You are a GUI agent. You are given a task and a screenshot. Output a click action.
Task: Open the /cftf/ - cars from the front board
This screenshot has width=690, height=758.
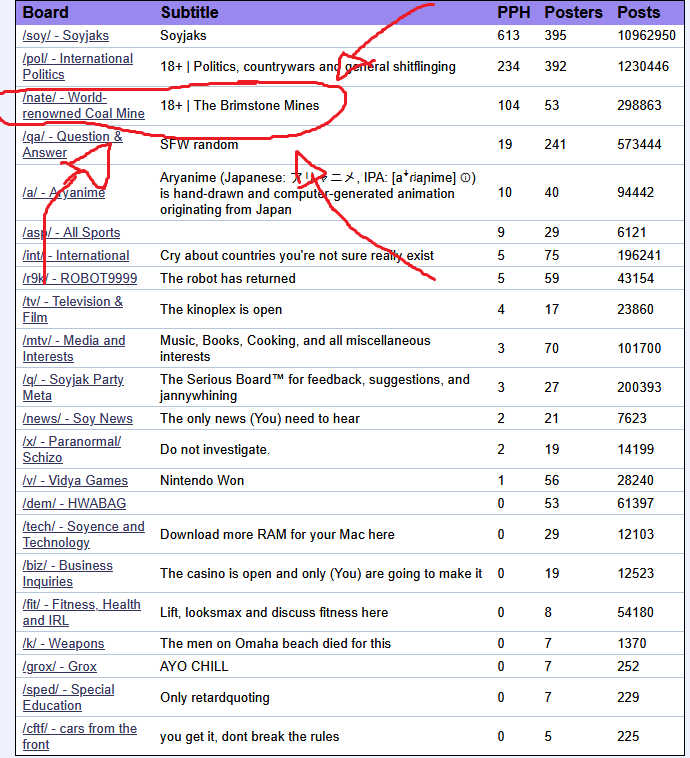[80, 737]
